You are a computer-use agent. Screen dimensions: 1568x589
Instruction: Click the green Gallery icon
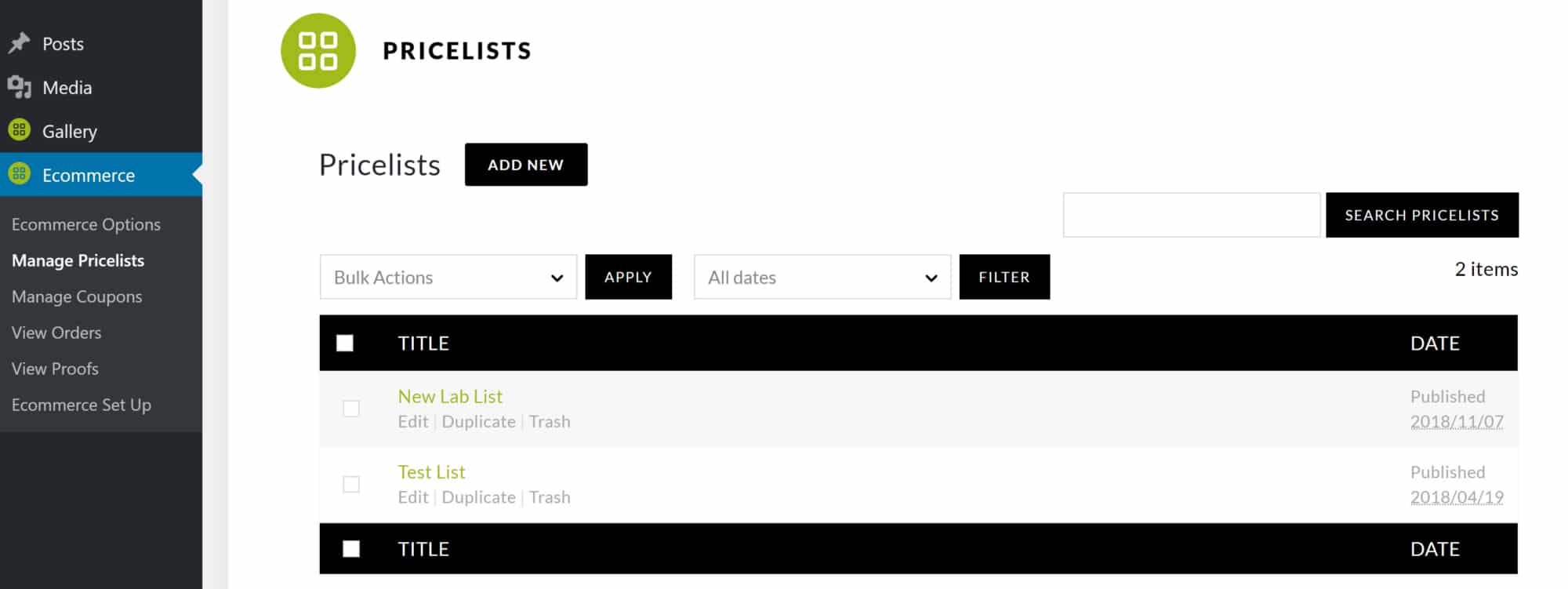(x=19, y=129)
